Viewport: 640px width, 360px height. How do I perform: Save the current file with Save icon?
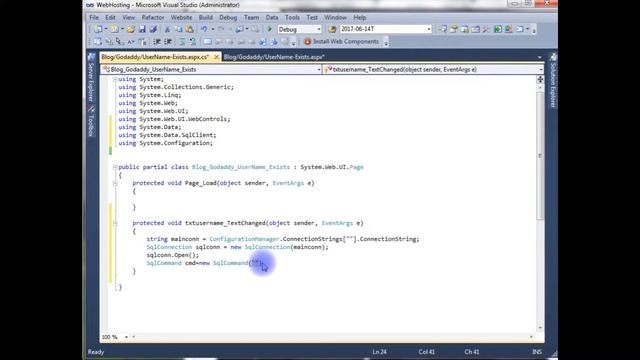point(142,29)
